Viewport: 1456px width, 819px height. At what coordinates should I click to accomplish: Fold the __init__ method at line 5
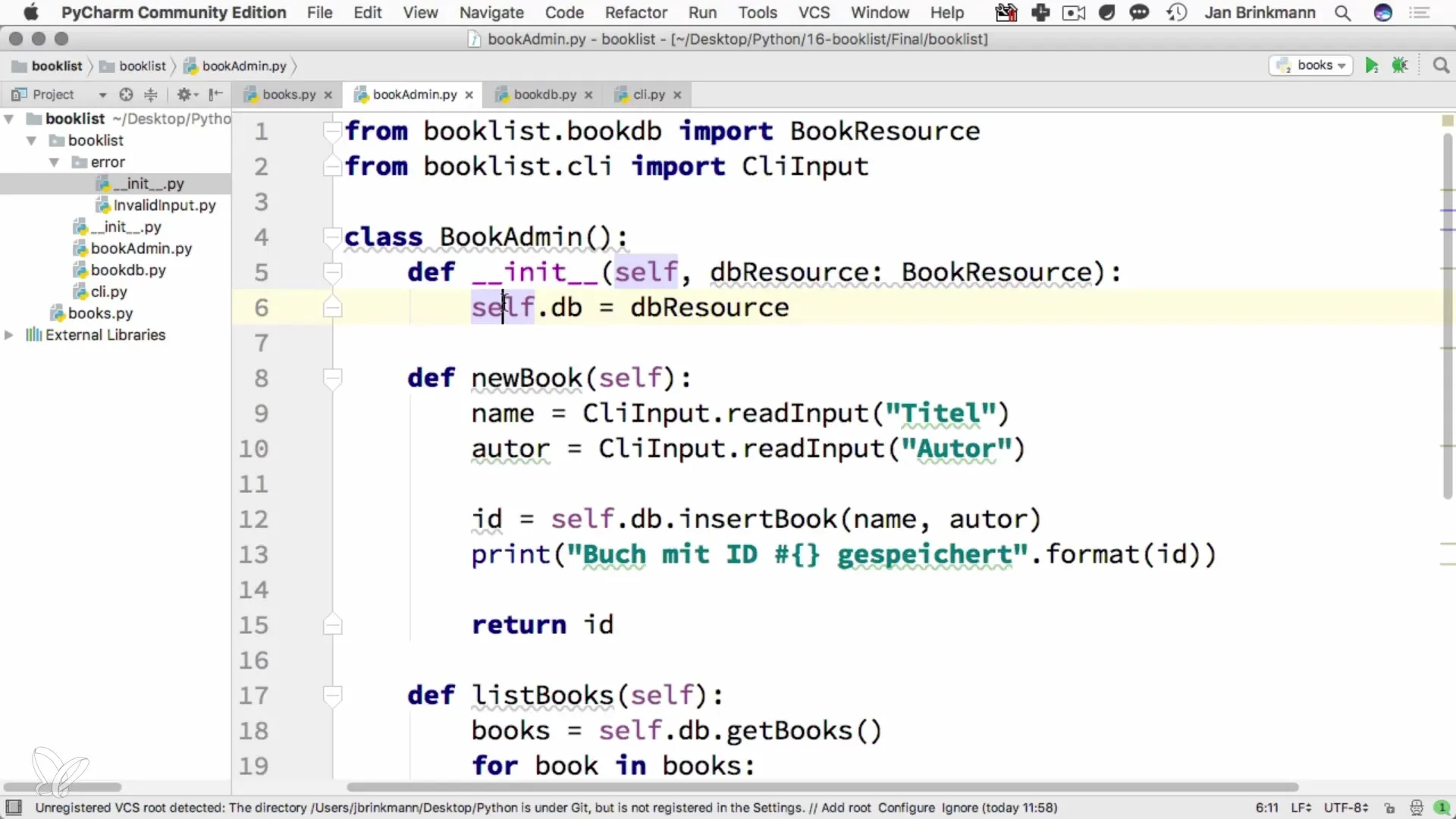pyautogui.click(x=332, y=272)
